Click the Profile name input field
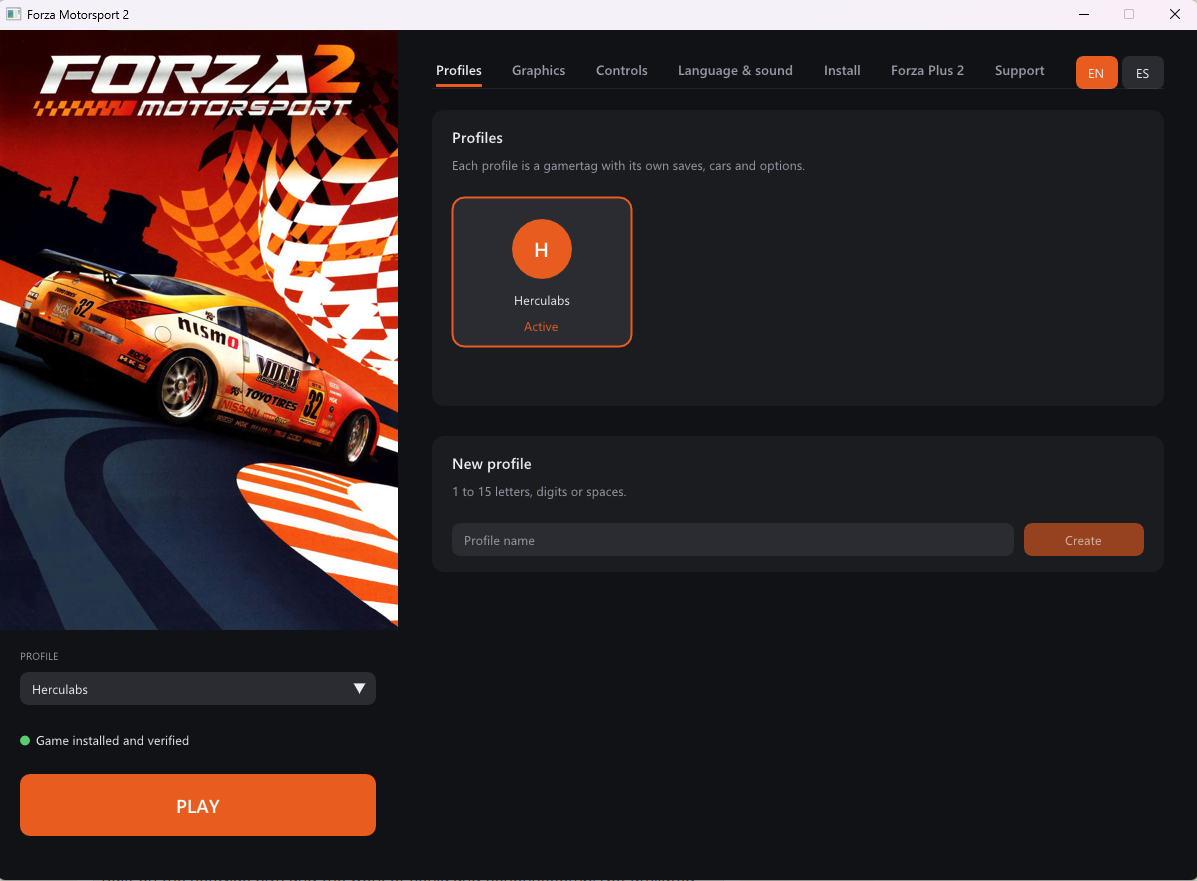 [732, 540]
